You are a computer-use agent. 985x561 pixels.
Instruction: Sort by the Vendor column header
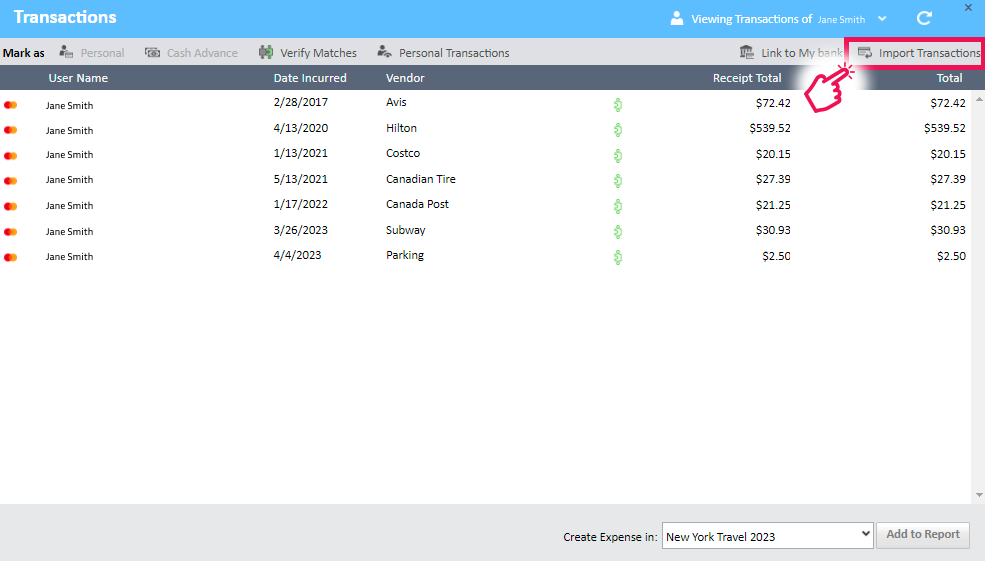click(x=405, y=78)
